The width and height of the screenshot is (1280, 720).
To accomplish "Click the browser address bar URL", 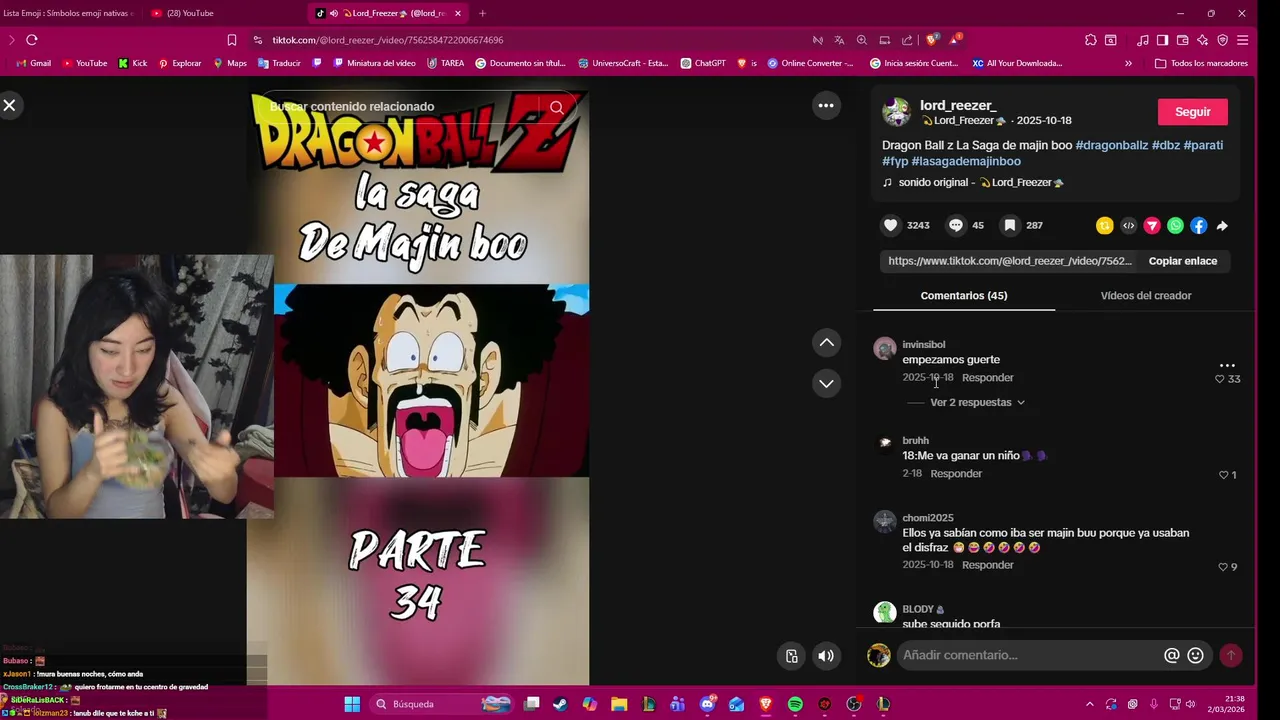I will coord(388,40).
